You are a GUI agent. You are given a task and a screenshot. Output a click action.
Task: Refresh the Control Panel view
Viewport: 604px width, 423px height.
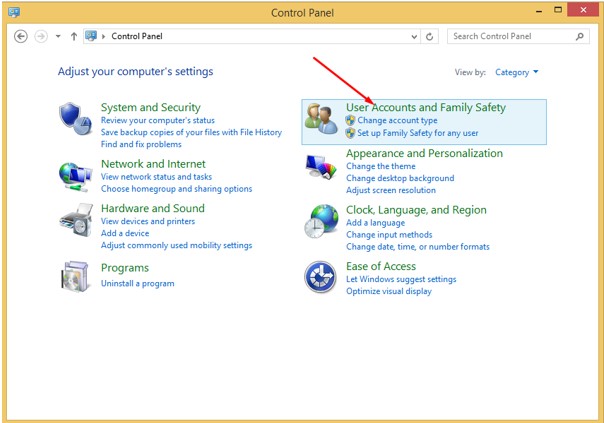(430, 37)
